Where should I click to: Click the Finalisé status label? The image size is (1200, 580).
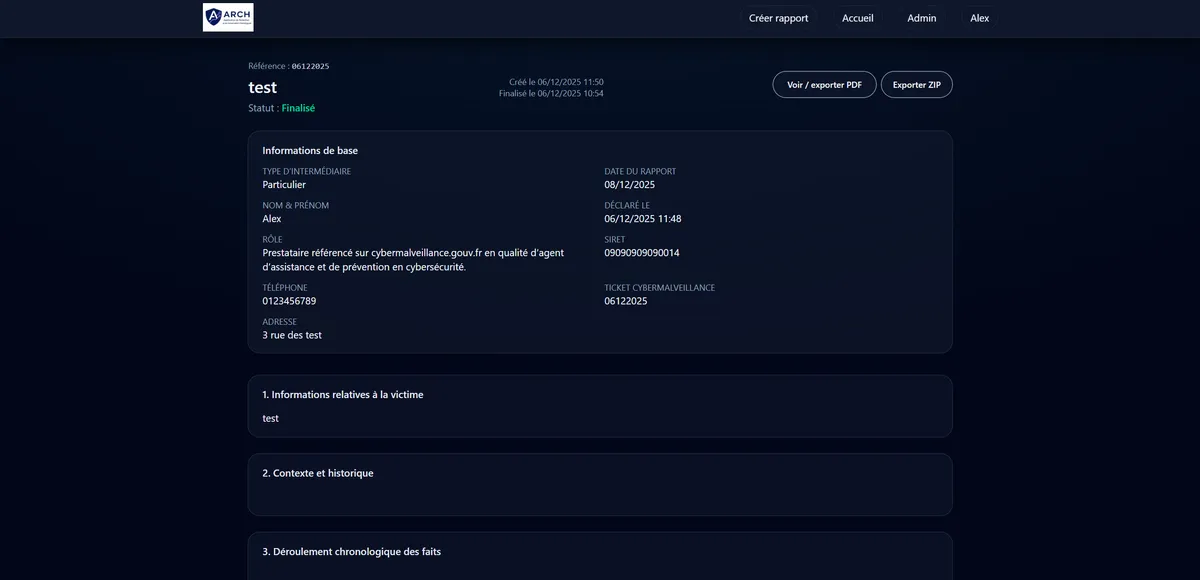298,108
